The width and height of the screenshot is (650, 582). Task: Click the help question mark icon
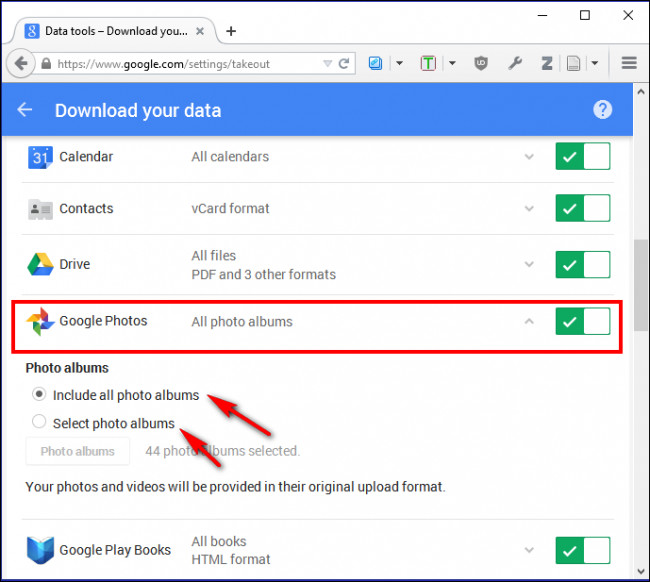coord(602,110)
